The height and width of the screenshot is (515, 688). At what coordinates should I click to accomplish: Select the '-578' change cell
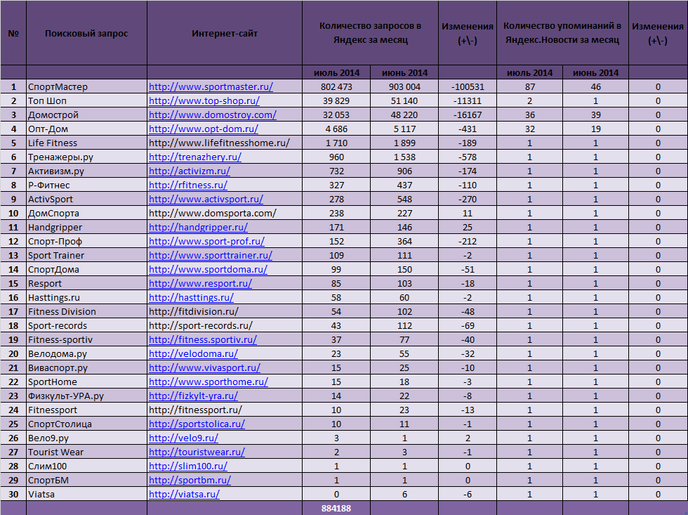(467, 157)
